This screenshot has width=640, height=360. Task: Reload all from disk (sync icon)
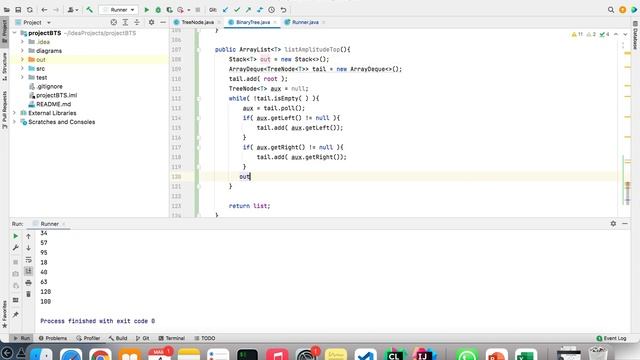pyautogui.click(x=29, y=10)
